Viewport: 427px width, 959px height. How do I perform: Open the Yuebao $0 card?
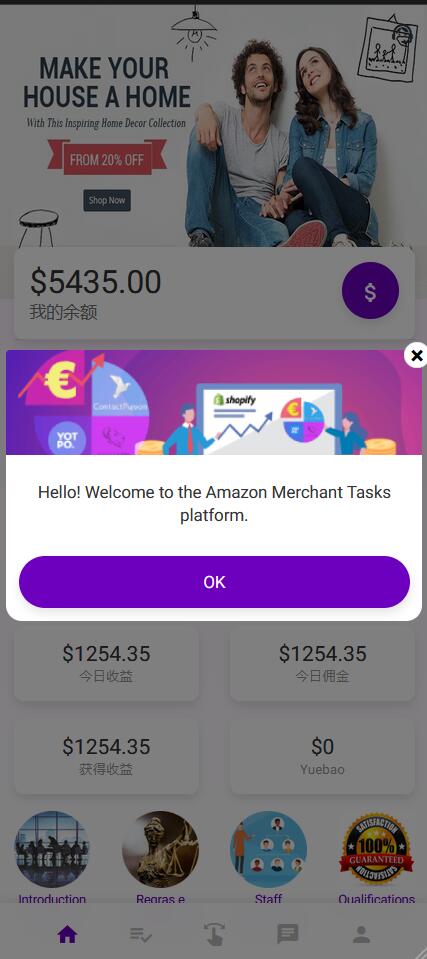tap(322, 756)
